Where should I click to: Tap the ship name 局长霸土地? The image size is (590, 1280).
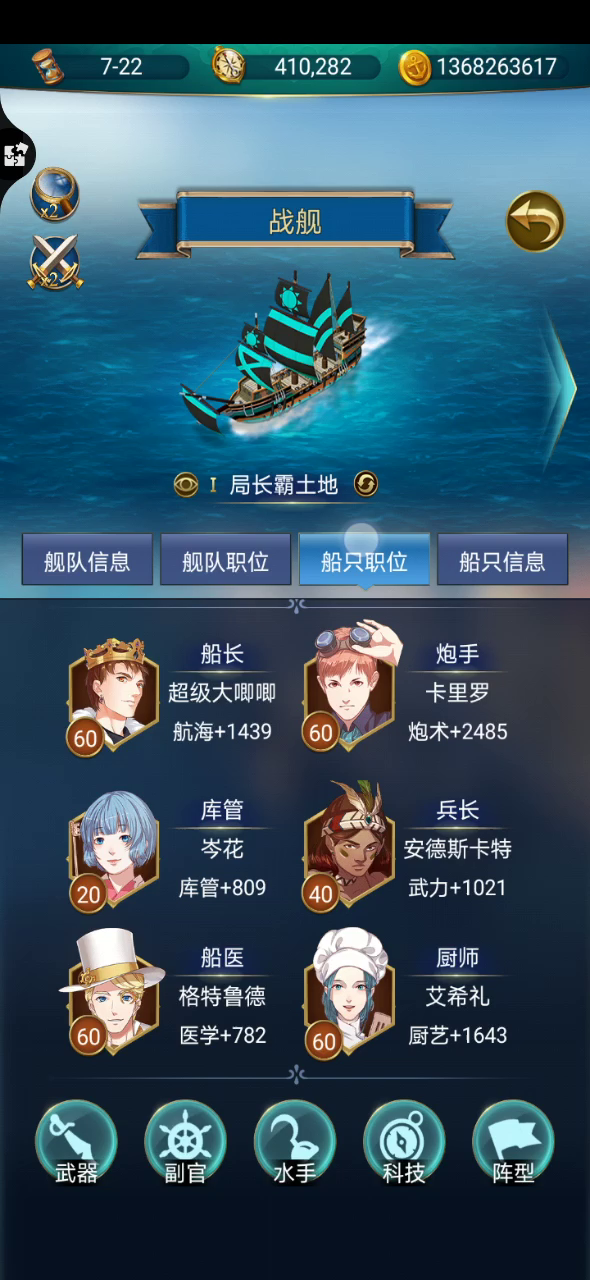[x=284, y=485]
